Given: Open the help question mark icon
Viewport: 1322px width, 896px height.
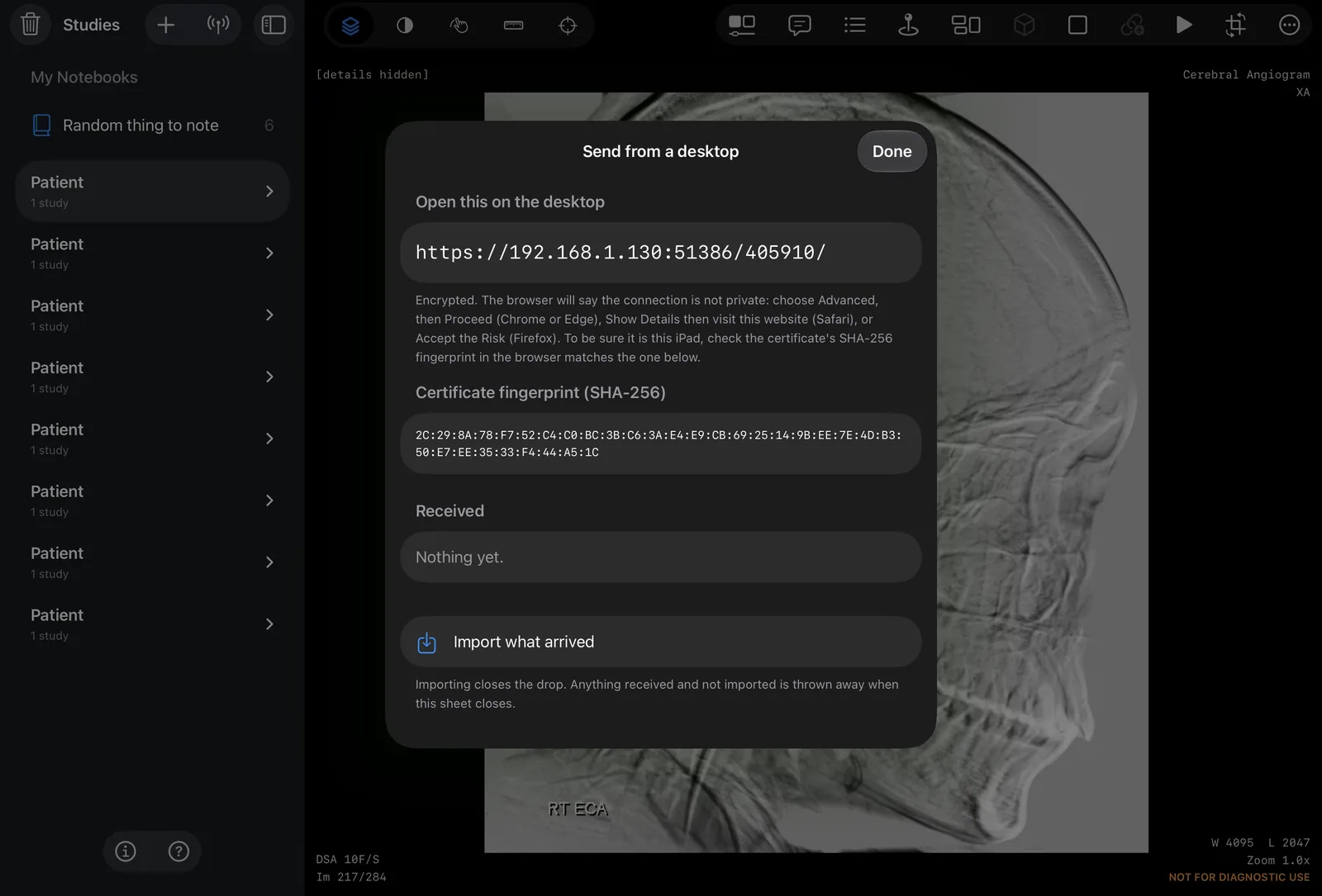Looking at the screenshot, I should coord(178,851).
